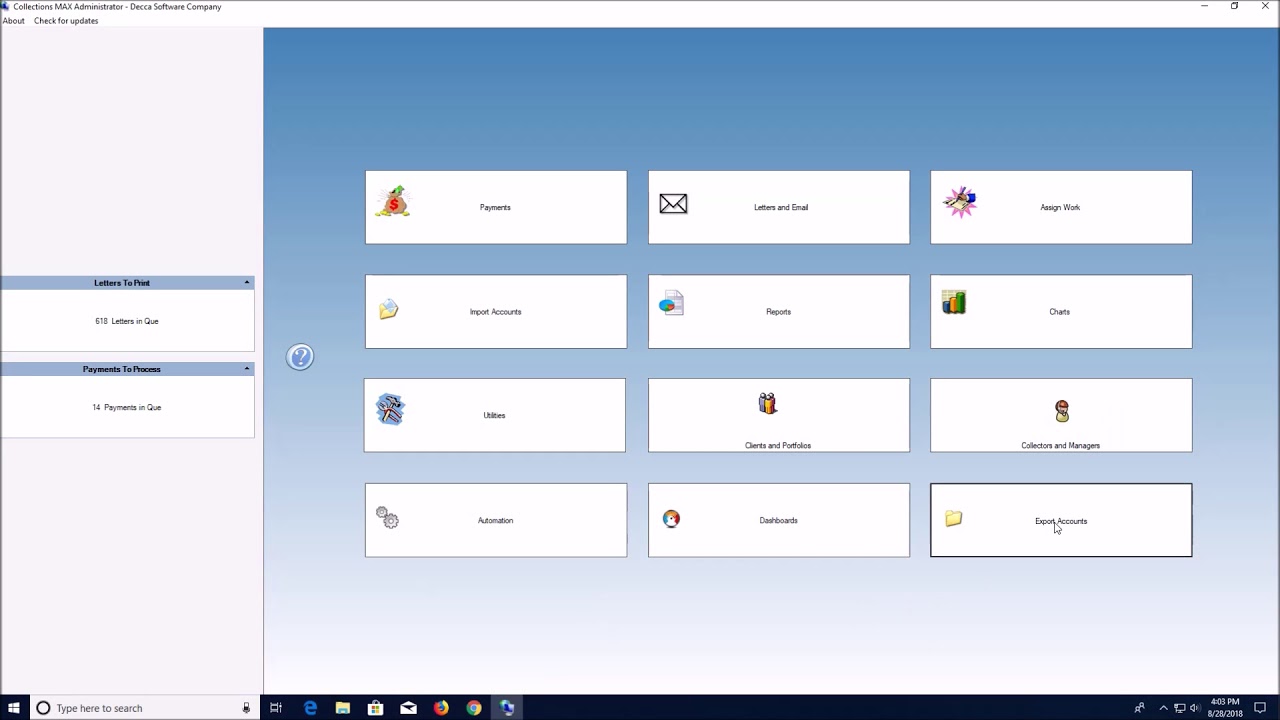Open the About menu
This screenshot has height=720, width=1280.
13,21
